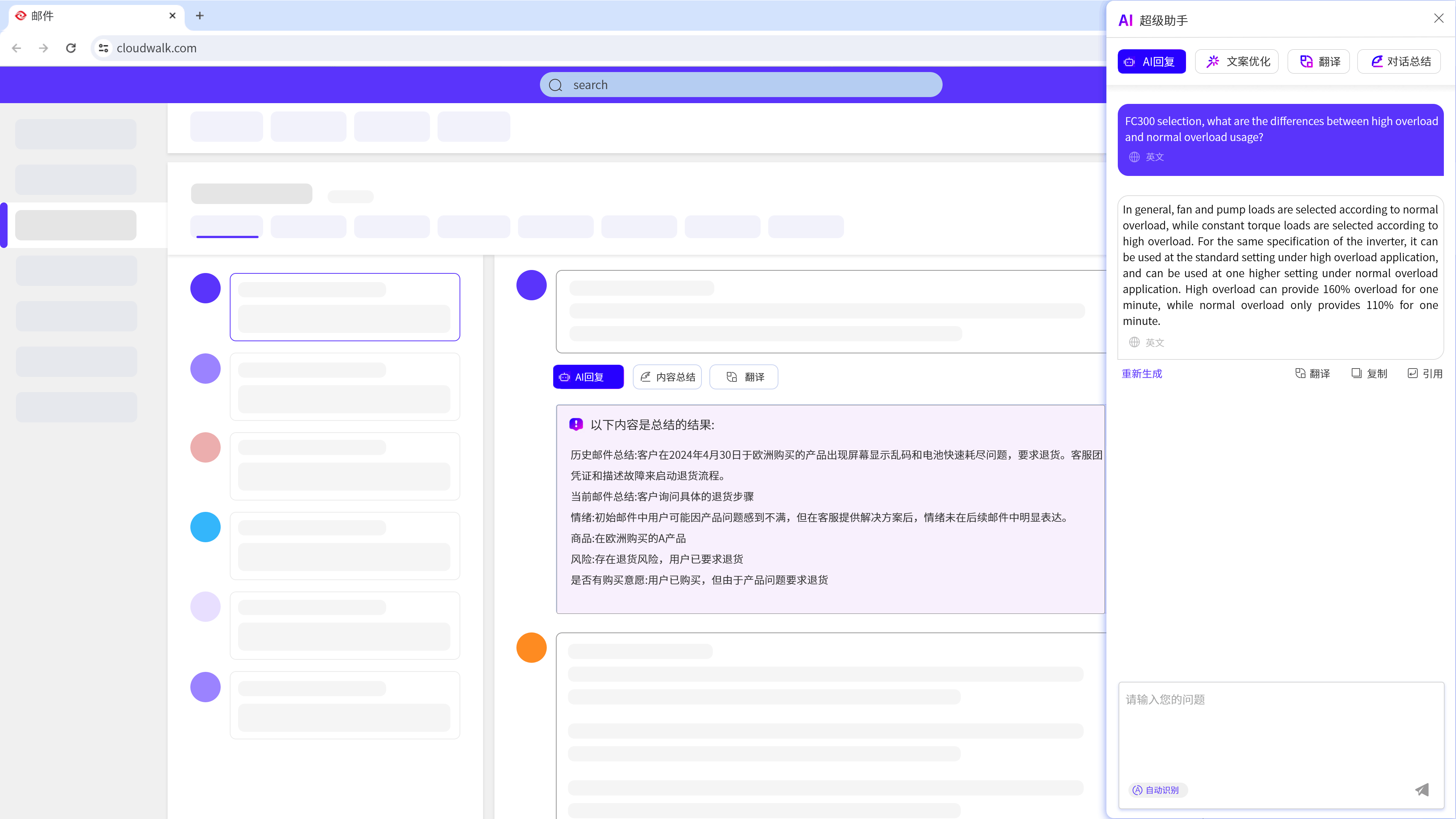Click the 翻译 button beside 内容总结
1456x819 pixels.
click(744, 377)
